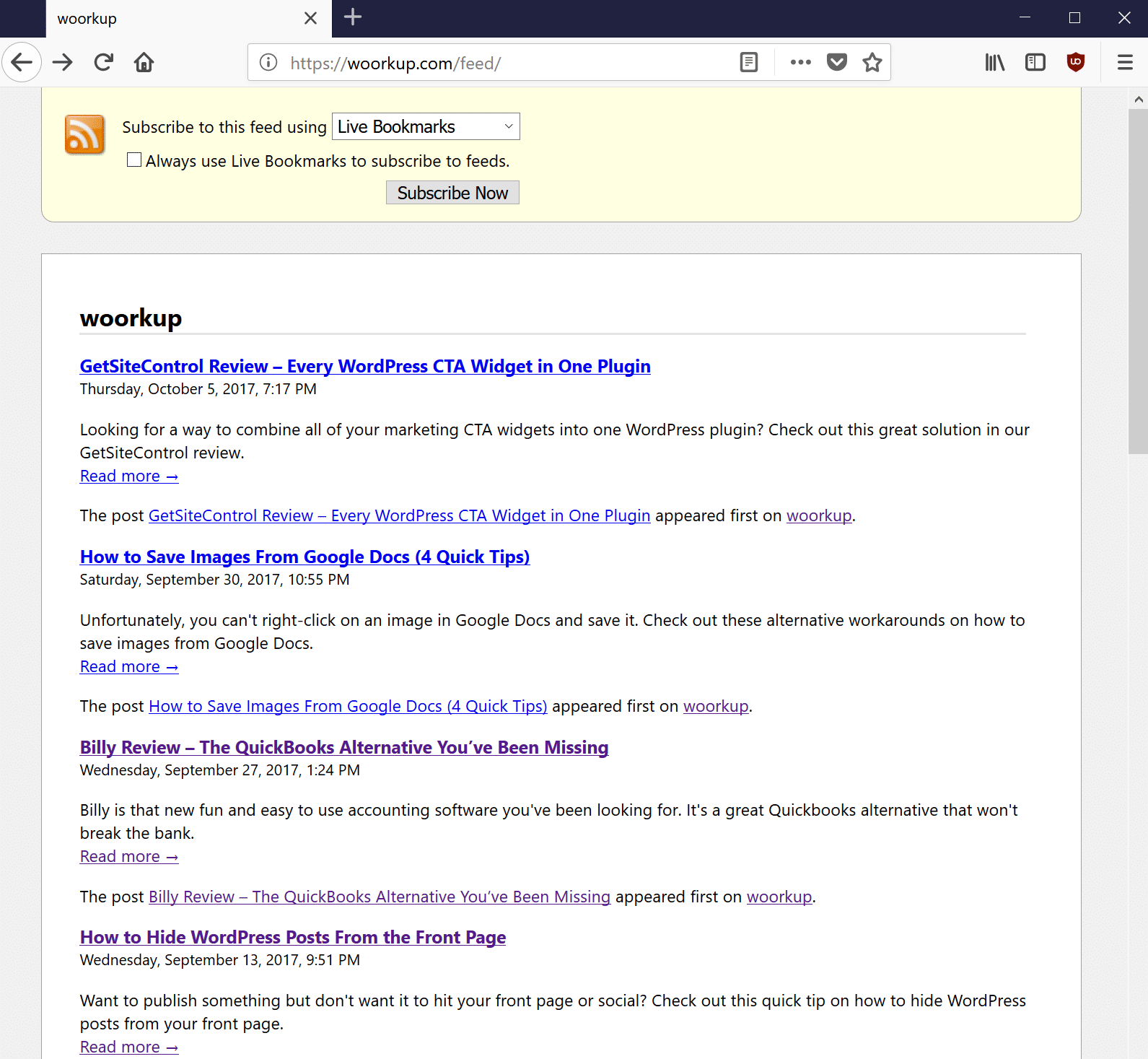Click Read more under GetSiteControl summary
The height and width of the screenshot is (1059, 1148).
point(129,476)
